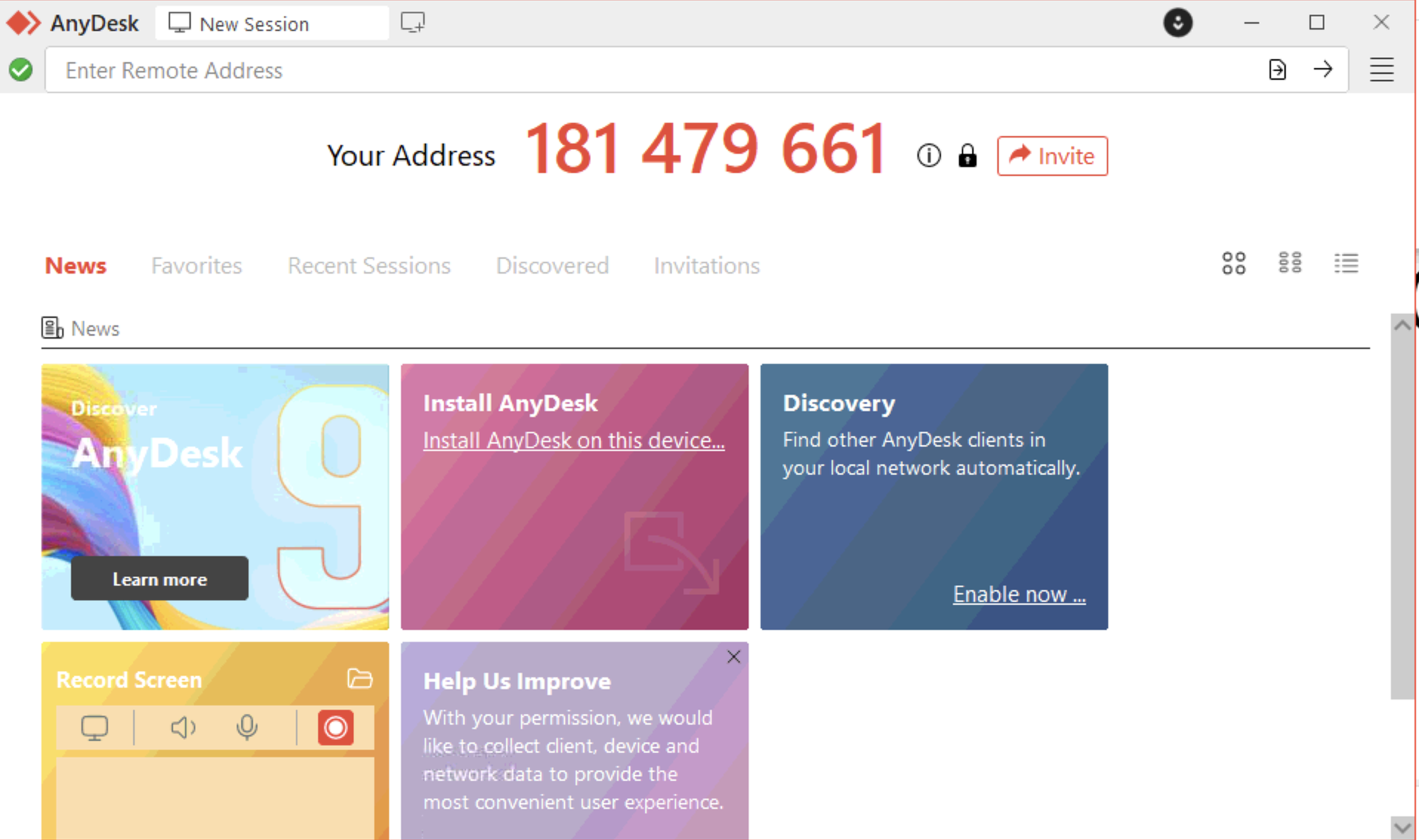Toggle screen capture in Record Screen

click(95, 728)
